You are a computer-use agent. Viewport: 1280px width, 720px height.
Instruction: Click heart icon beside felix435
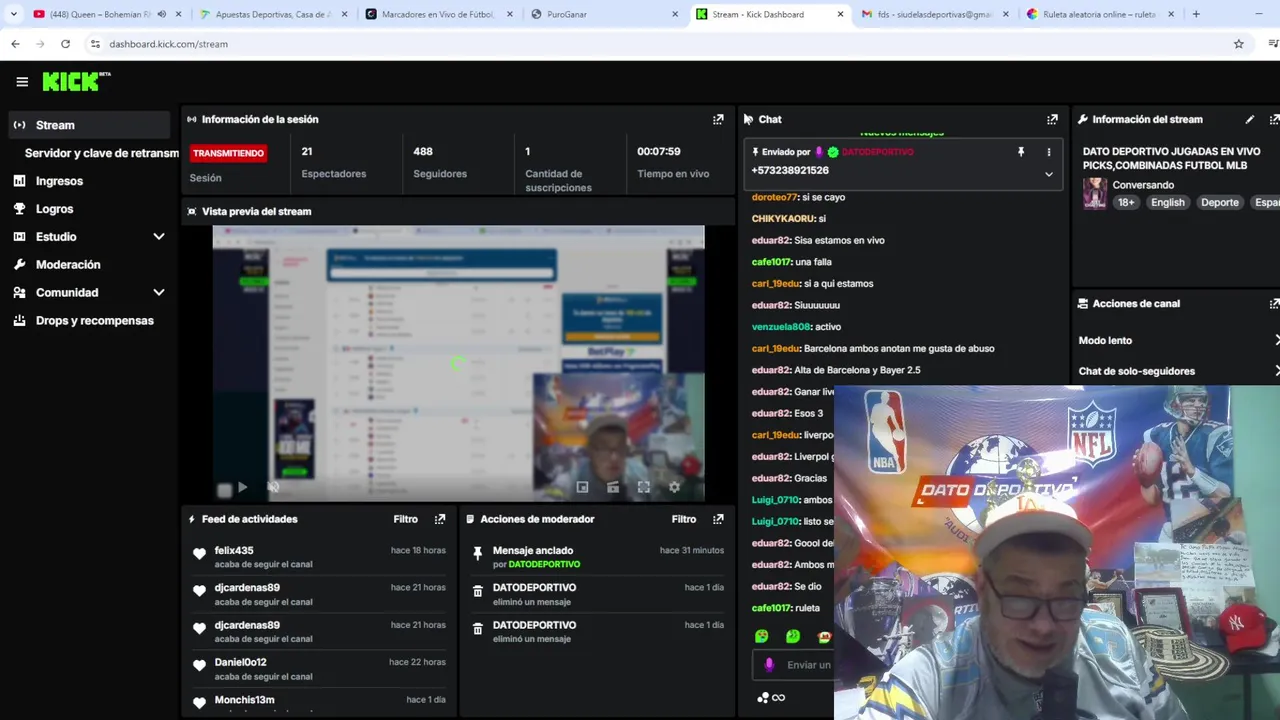point(199,554)
